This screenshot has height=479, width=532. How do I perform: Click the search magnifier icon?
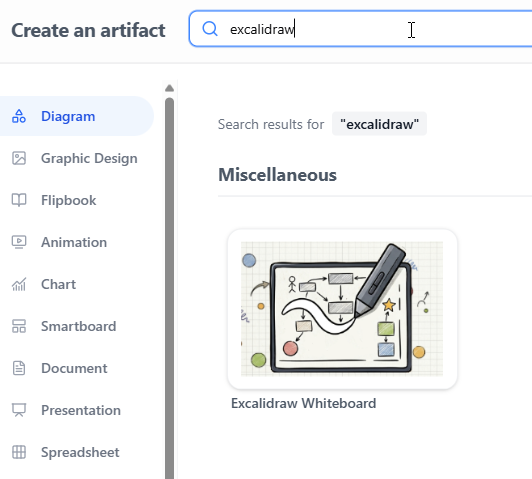(210, 29)
